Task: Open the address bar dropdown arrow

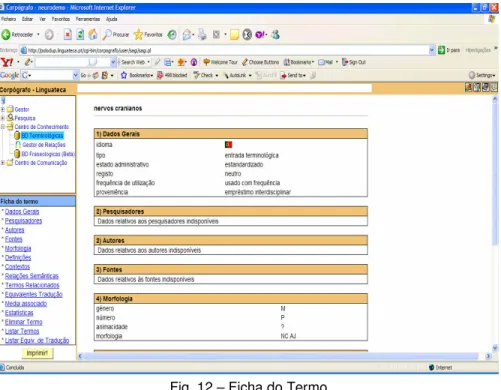Action: pos(432,50)
